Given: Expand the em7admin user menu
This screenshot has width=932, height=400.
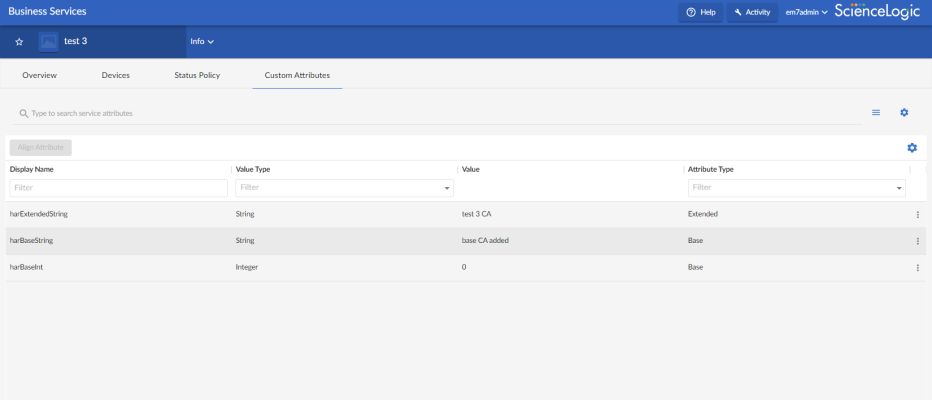Looking at the screenshot, I should 806,12.
